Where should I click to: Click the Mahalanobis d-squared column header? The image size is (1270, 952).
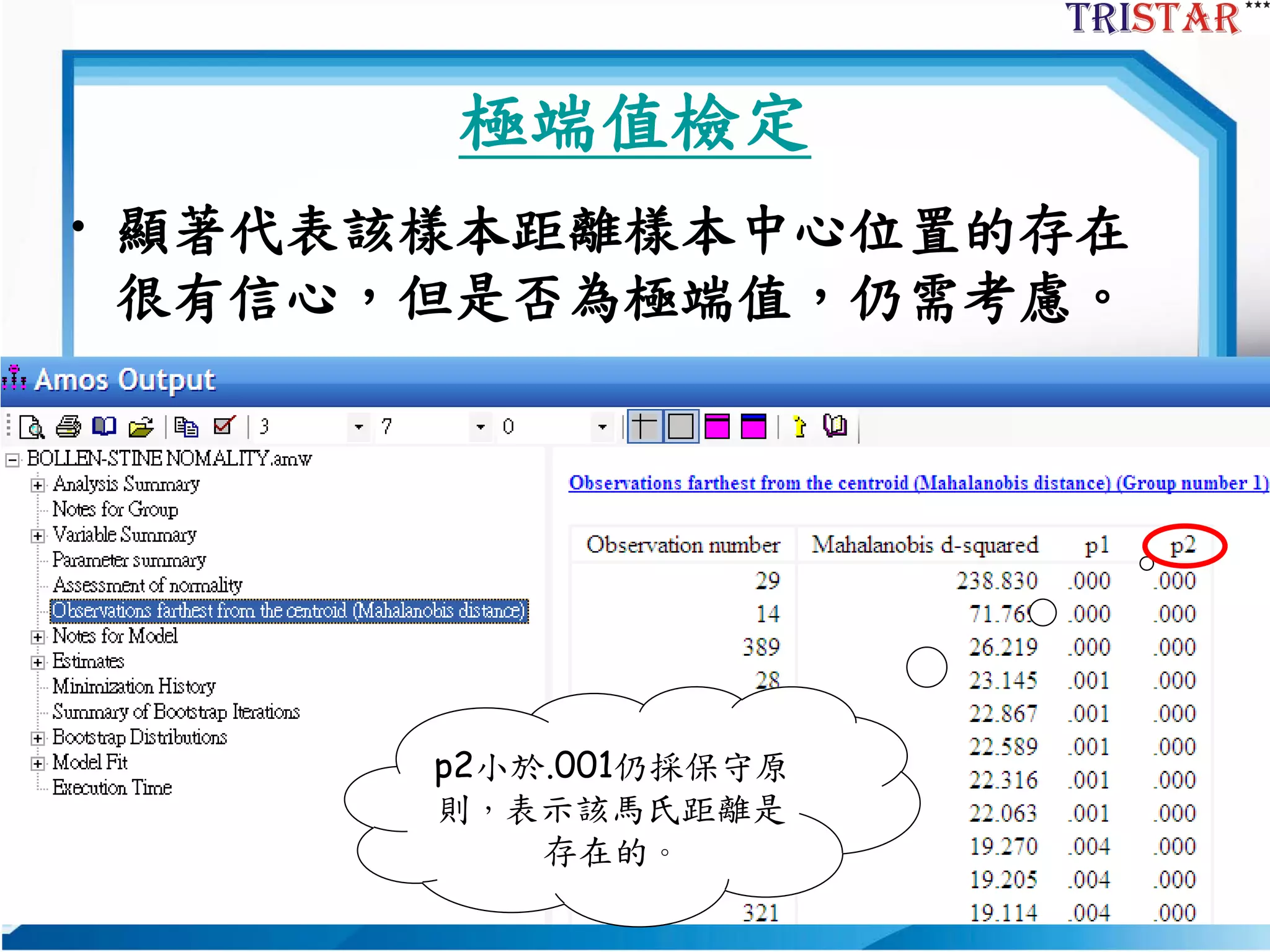(x=925, y=545)
